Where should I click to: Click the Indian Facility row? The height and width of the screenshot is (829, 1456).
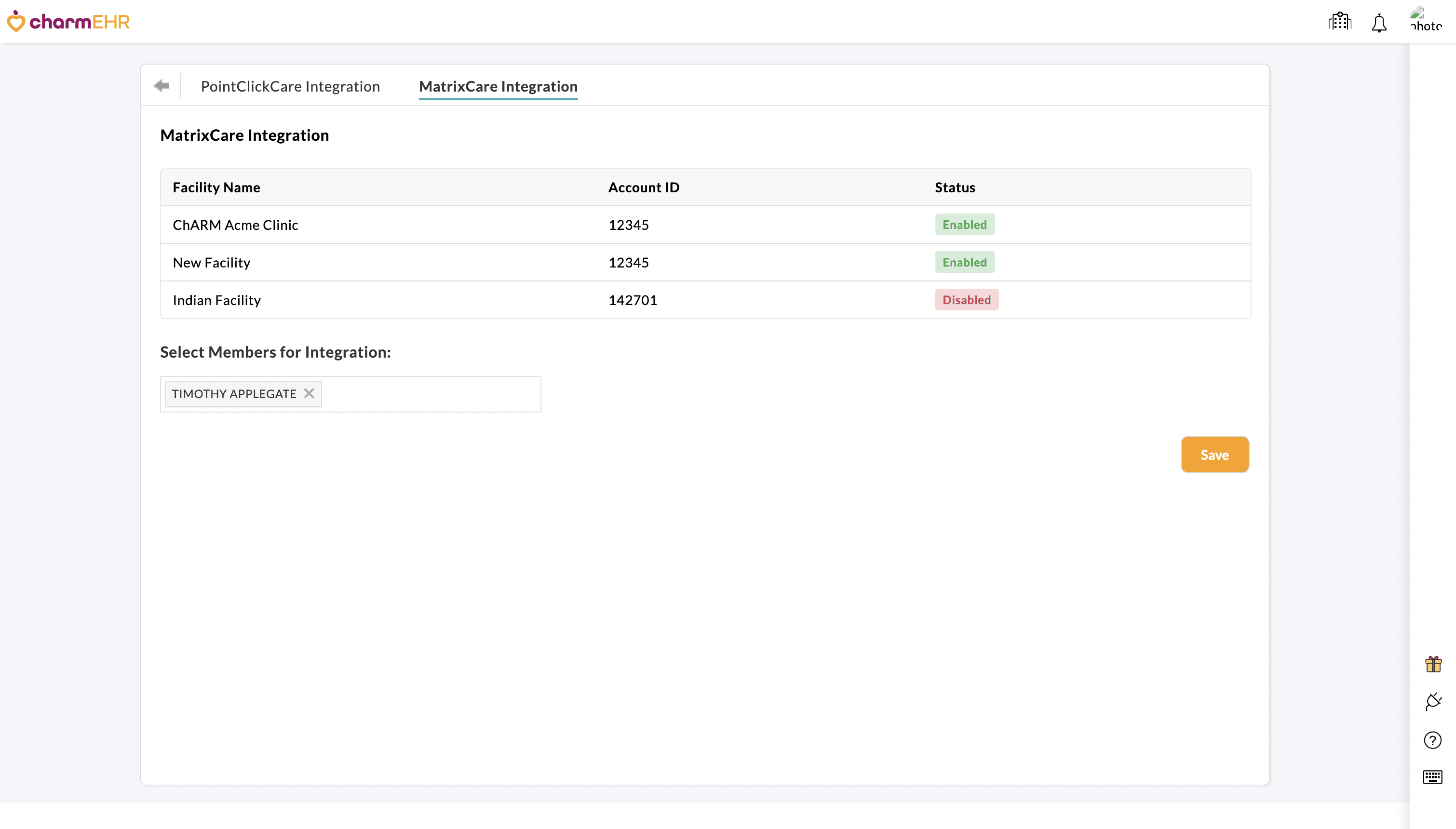click(x=216, y=299)
